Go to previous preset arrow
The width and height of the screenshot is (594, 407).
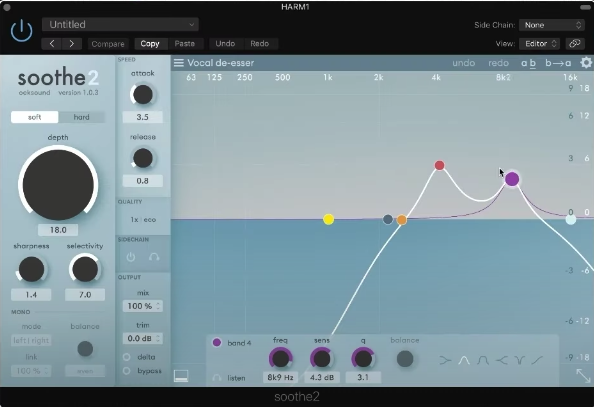52,44
